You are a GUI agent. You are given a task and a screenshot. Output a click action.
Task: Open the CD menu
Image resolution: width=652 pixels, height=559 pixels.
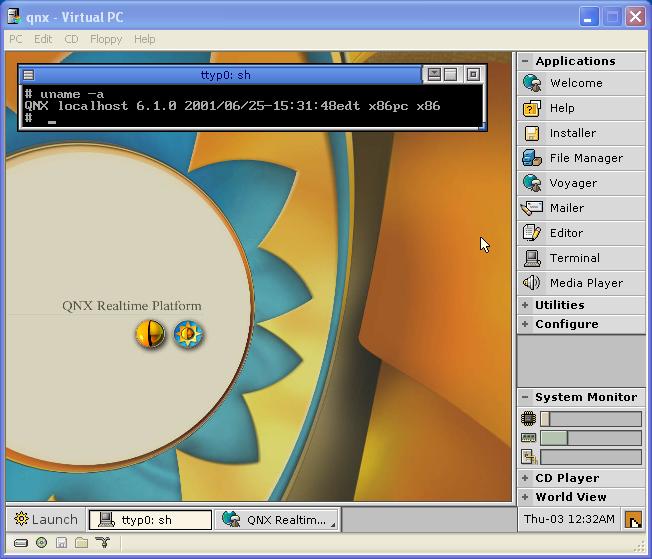coord(71,39)
